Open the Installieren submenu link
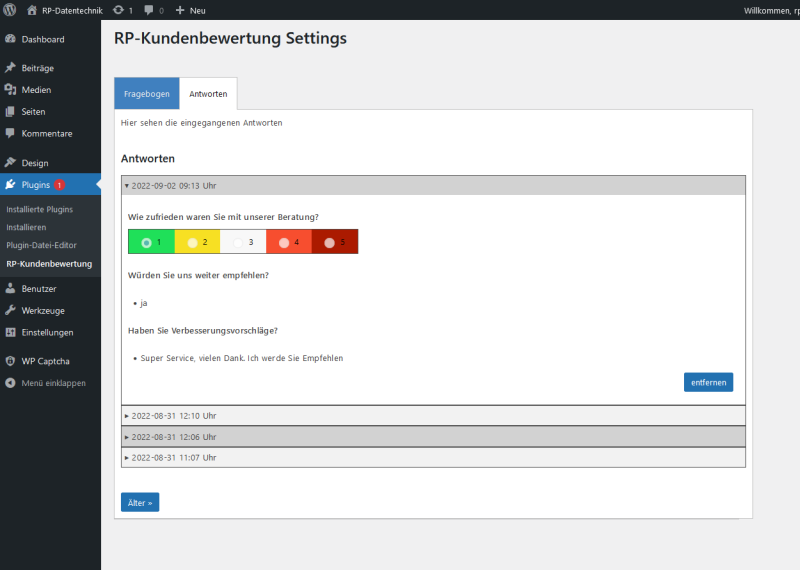The image size is (800, 570). point(26,227)
